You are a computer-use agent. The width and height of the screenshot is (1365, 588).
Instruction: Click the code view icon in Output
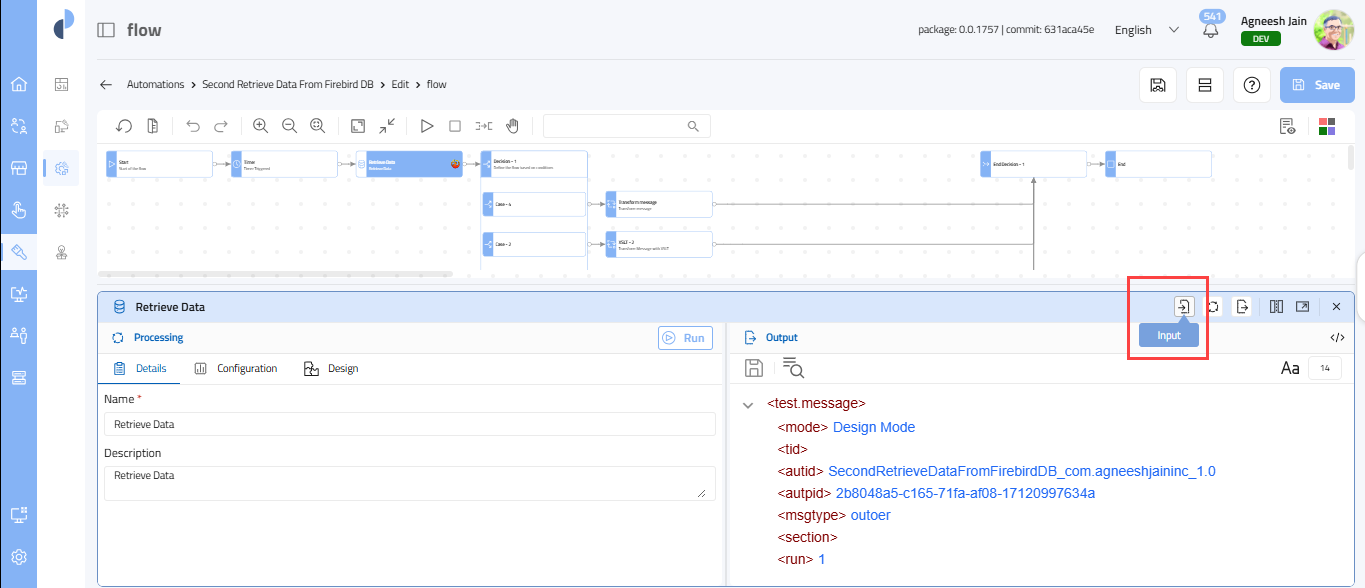(1337, 338)
